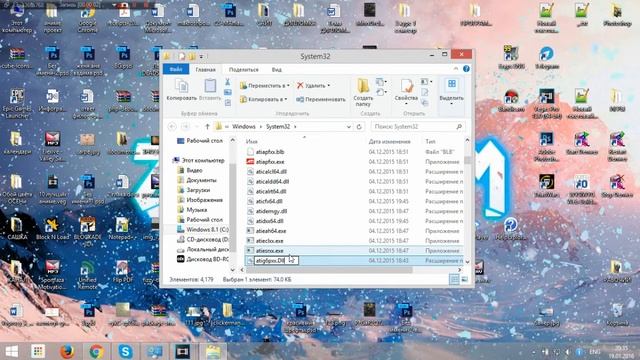The image size is (640, 360).
Task: Click Google Chrome desktop shortcut
Action: point(87,18)
